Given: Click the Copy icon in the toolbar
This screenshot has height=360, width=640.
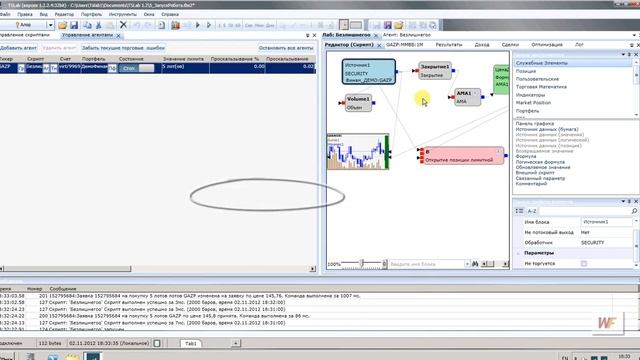Looking at the screenshot, I should pos(87,25).
